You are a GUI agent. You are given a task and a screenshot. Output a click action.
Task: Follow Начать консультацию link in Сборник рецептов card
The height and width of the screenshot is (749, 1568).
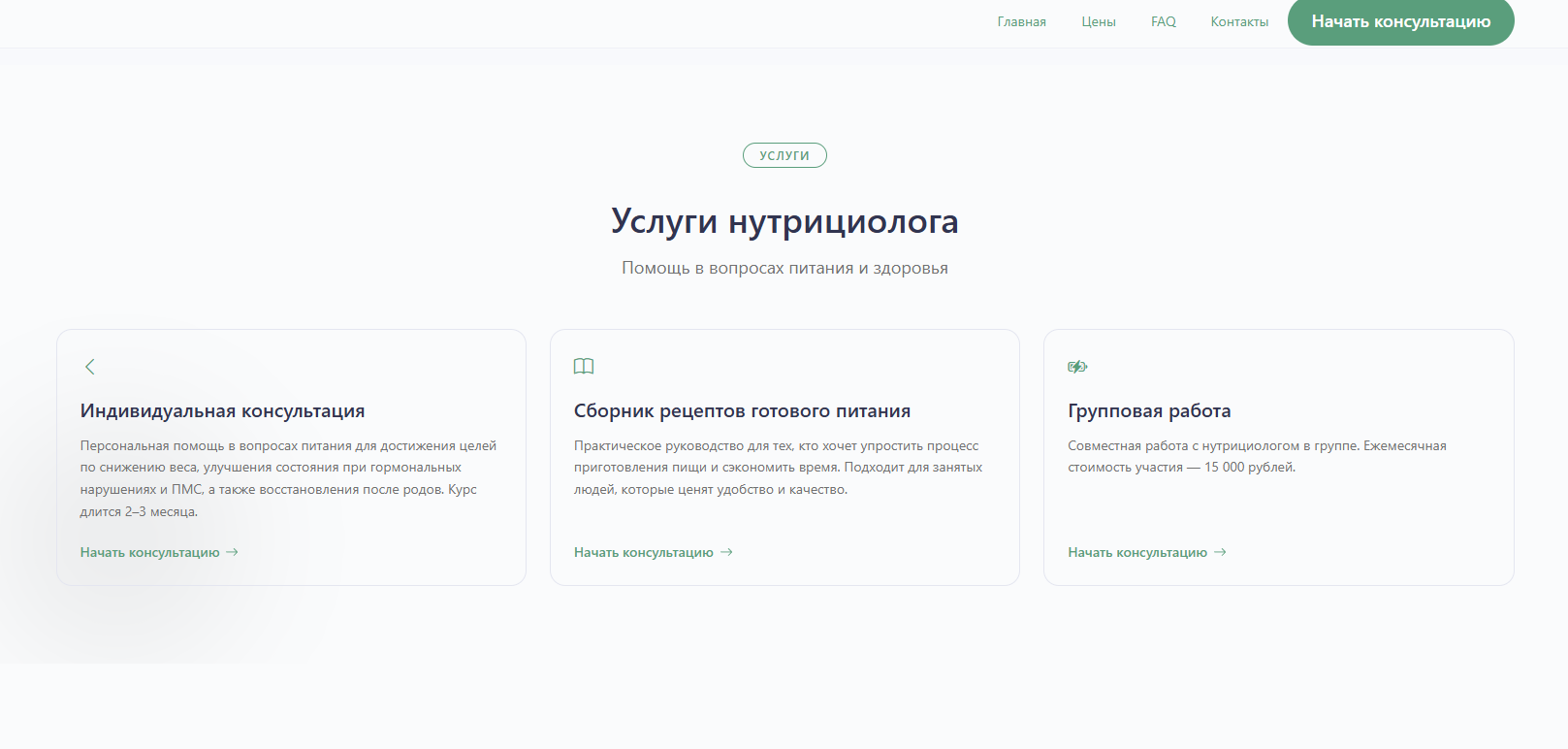click(x=644, y=552)
